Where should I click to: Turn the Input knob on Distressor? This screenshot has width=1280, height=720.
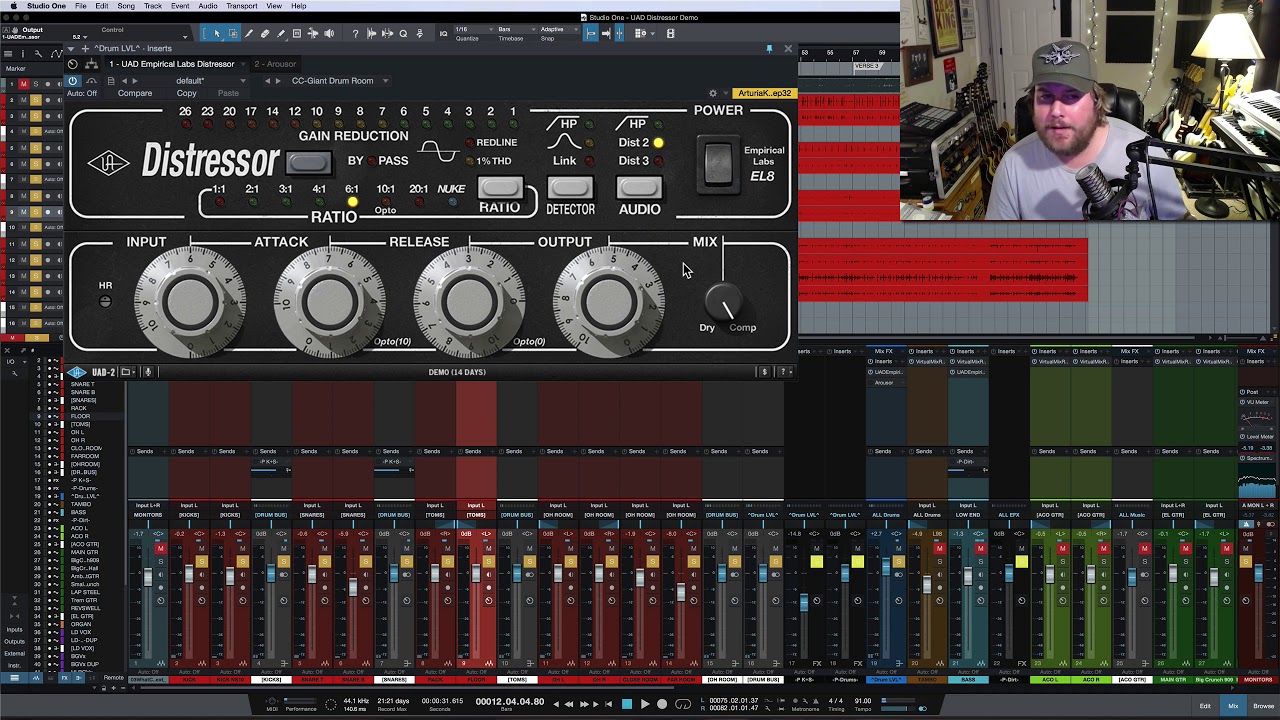[x=190, y=302]
